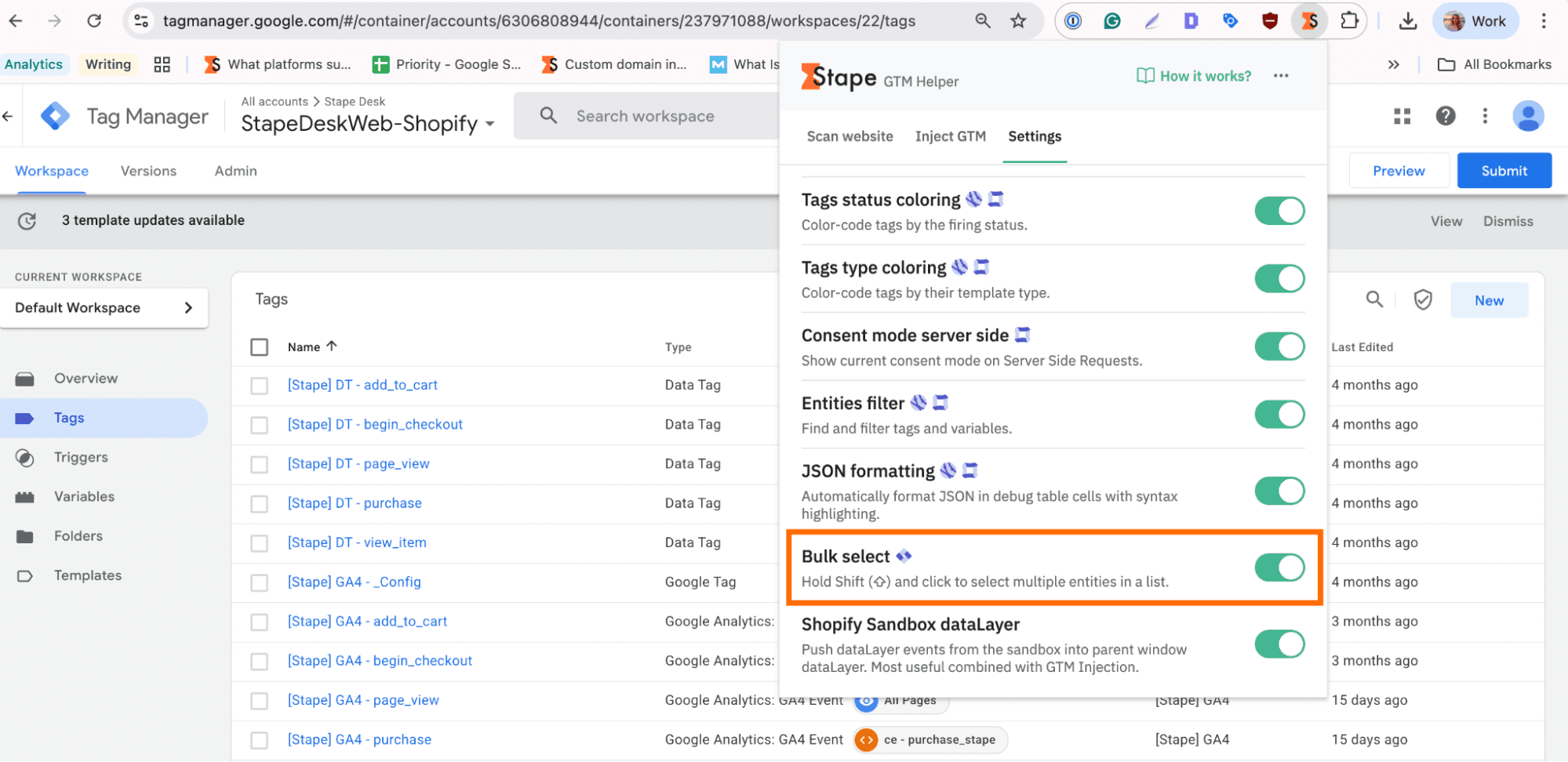Toggle Shopify Sandbox dataLayer switch
The height and width of the screenshot is (762, 1568).
pos(1279,644)
